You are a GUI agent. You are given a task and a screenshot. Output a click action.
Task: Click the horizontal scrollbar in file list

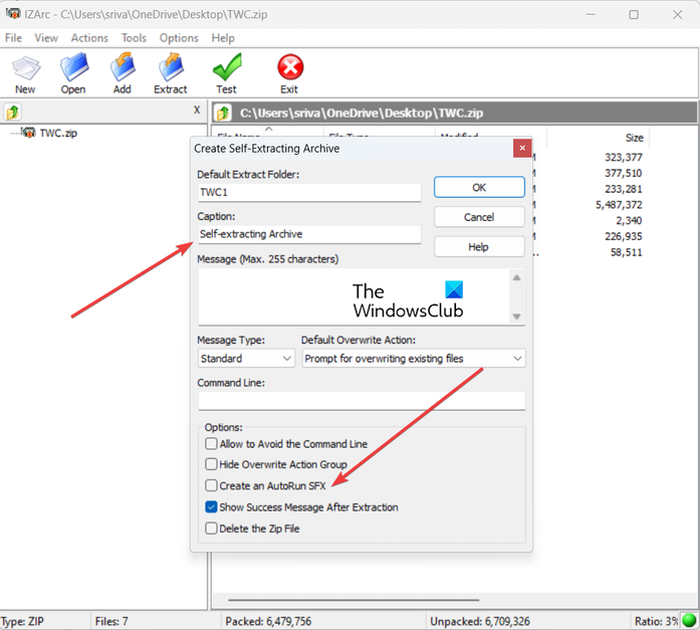pos(354,600)
